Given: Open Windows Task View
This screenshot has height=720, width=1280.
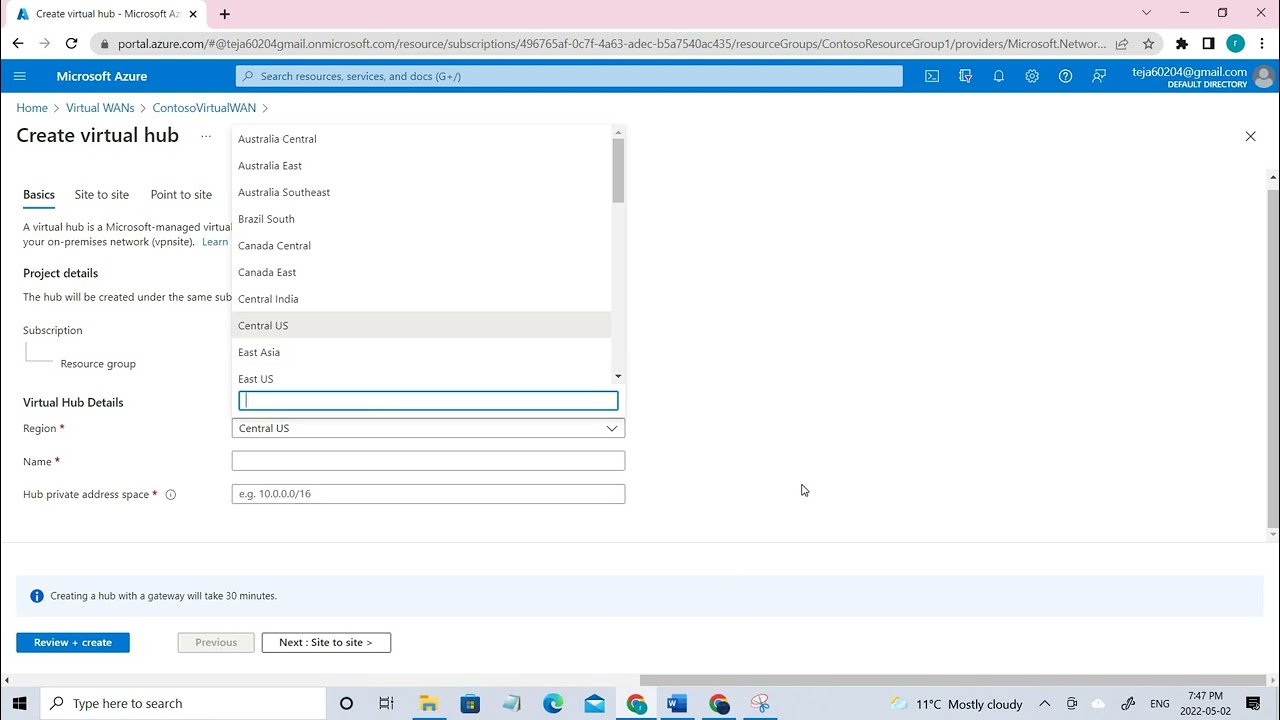Looking at the screenshot, I should click(x=386, y=703).
